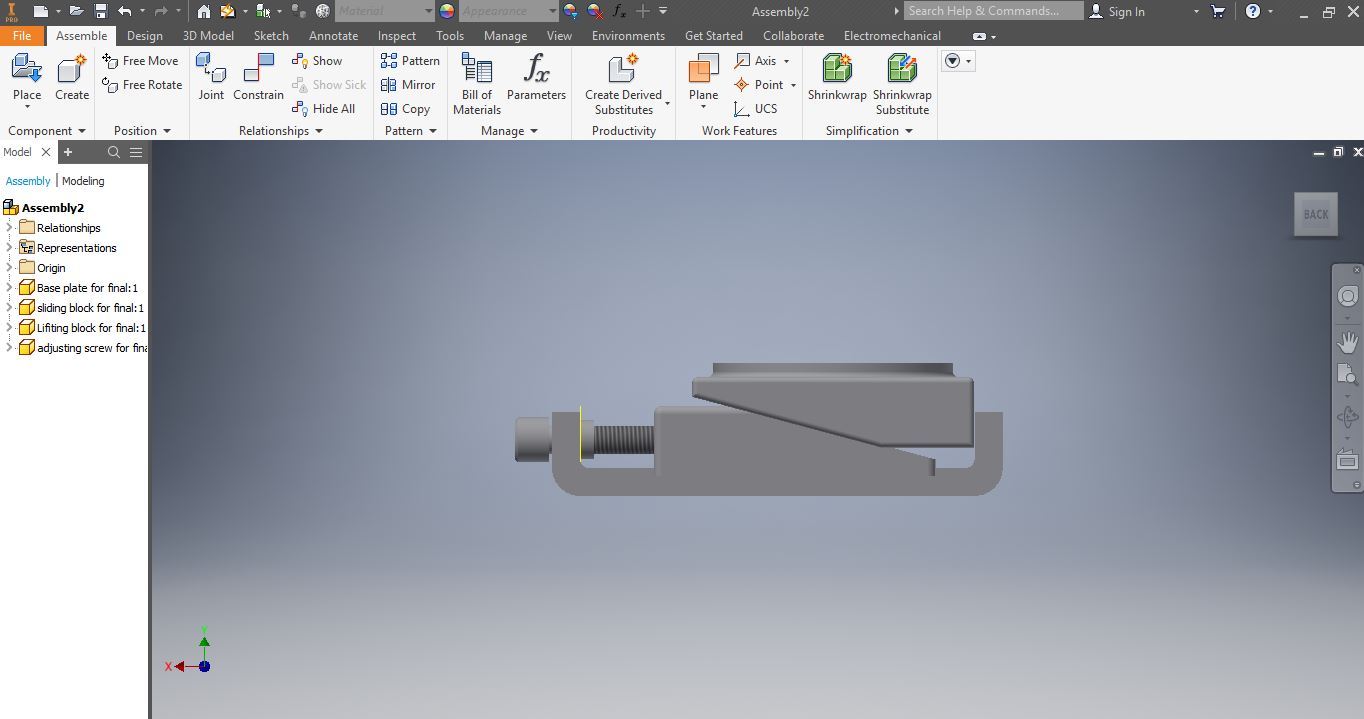Click the Place component icon
The image size is (1364, 719).
point(27,70)
